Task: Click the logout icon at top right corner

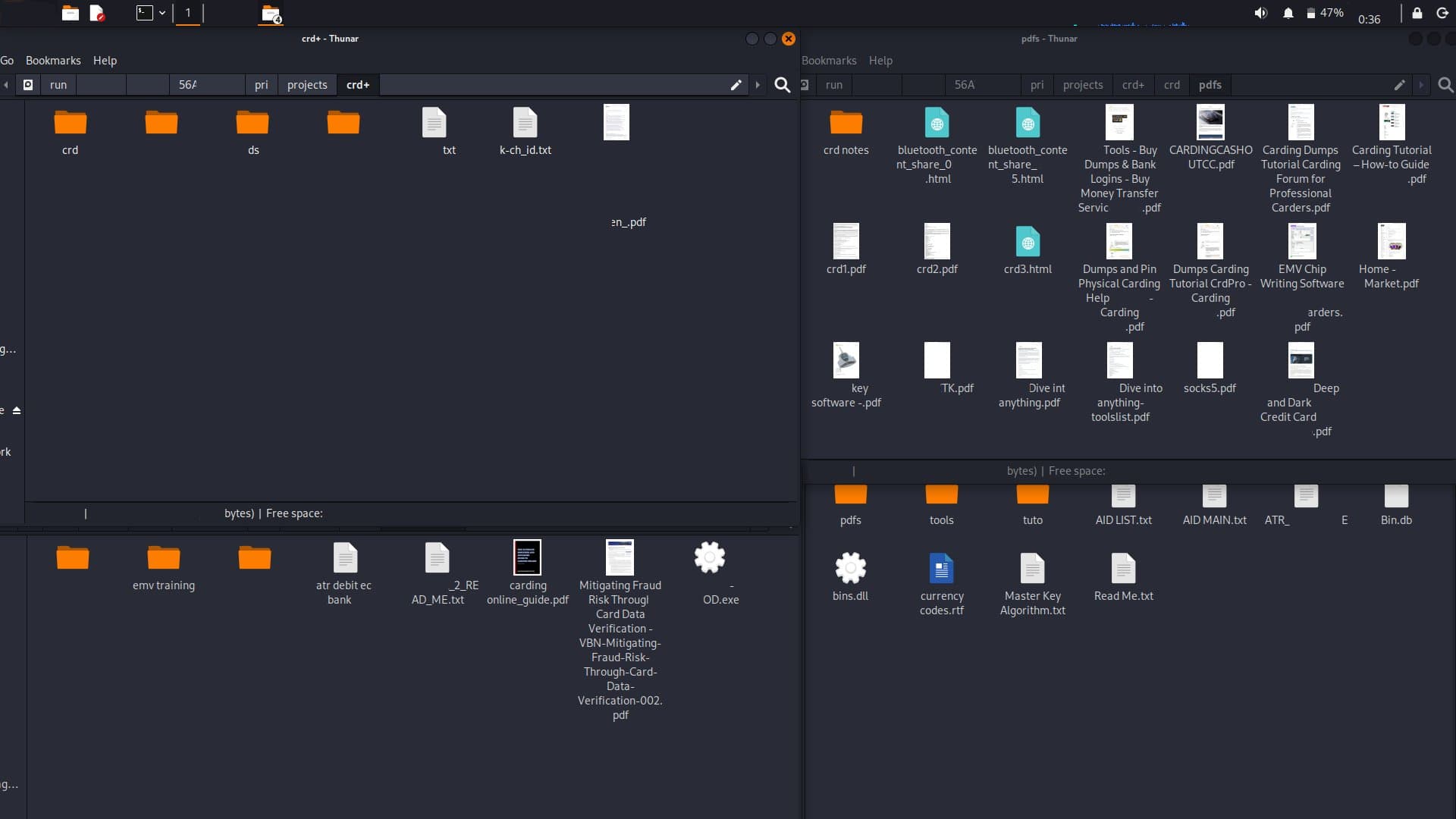Action: (x=1442, y=13)
